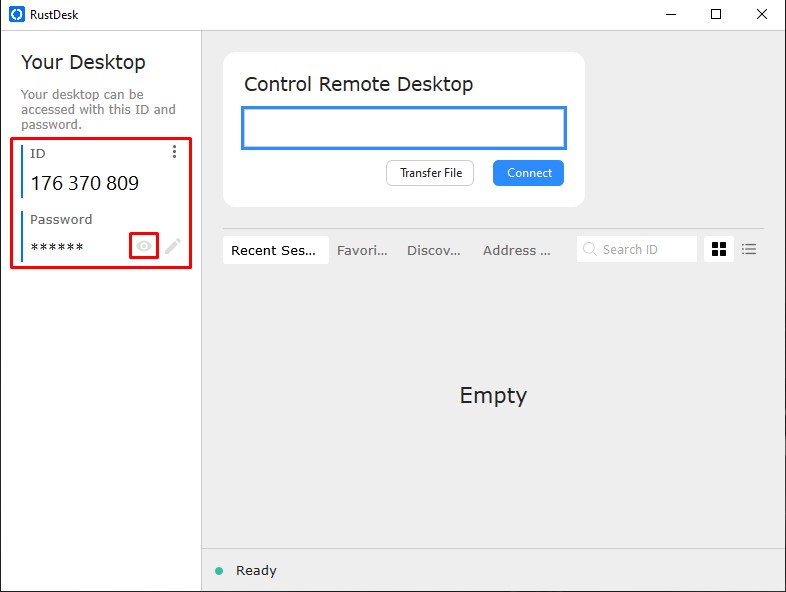Click the ID number 176 370 809
The width and height of the screenshot is (786, 592).
(85, 184)
